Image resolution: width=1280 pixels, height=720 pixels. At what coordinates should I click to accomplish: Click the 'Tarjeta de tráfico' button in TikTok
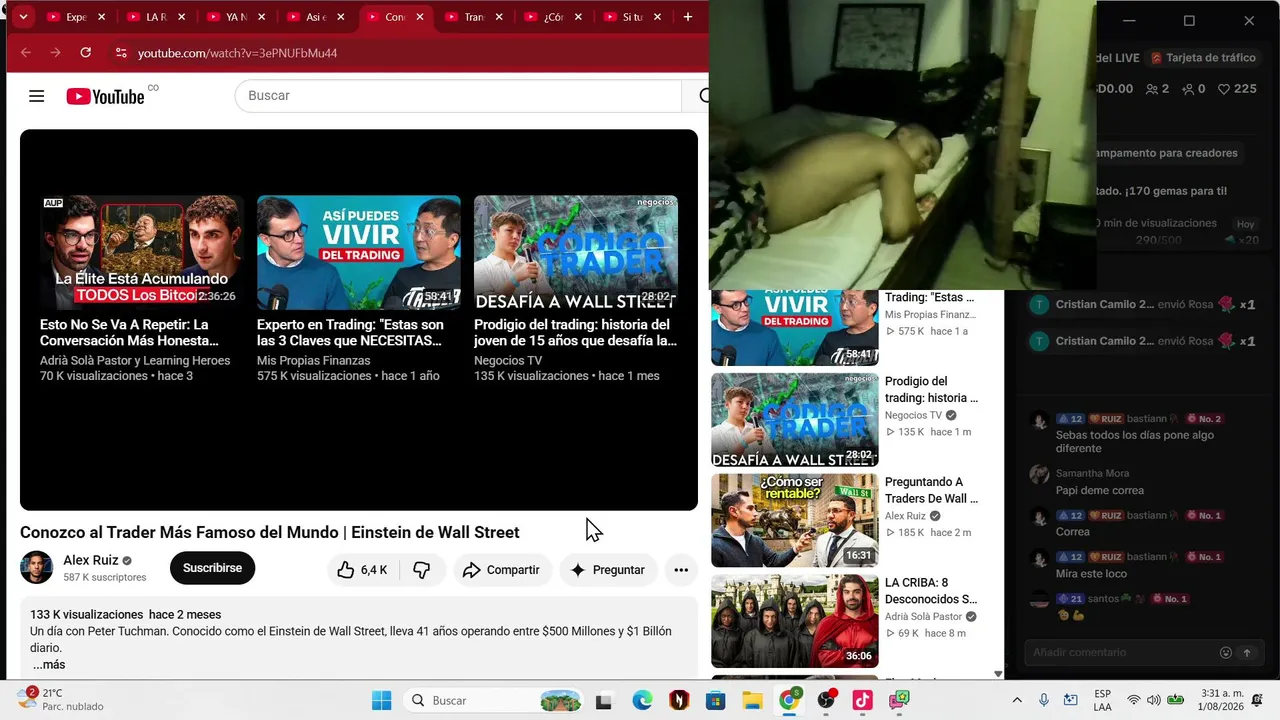pos(1203,58)
